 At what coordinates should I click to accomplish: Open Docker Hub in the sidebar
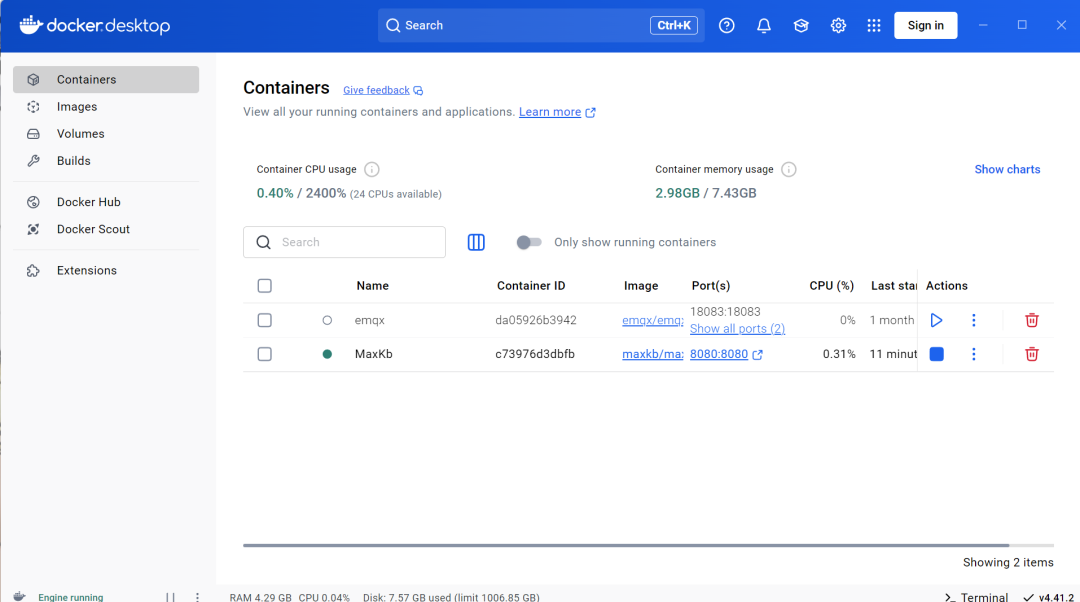click(x=106, y=202)
